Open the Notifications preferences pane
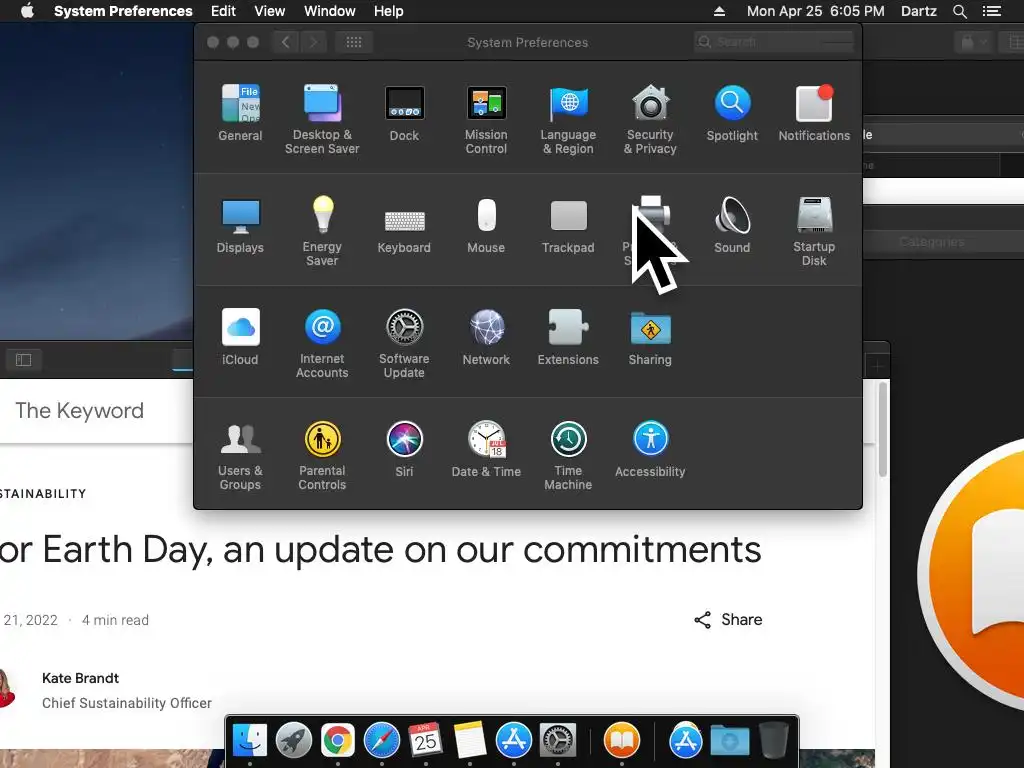 tap(814, 113)
